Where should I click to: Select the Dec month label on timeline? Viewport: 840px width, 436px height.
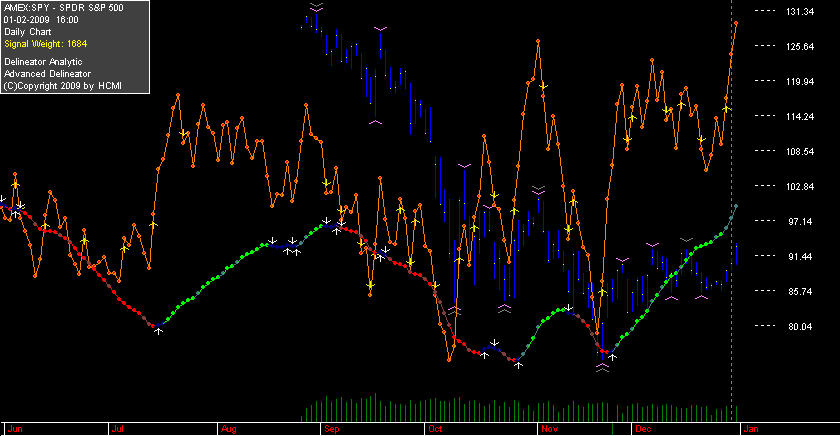point(643,429)
